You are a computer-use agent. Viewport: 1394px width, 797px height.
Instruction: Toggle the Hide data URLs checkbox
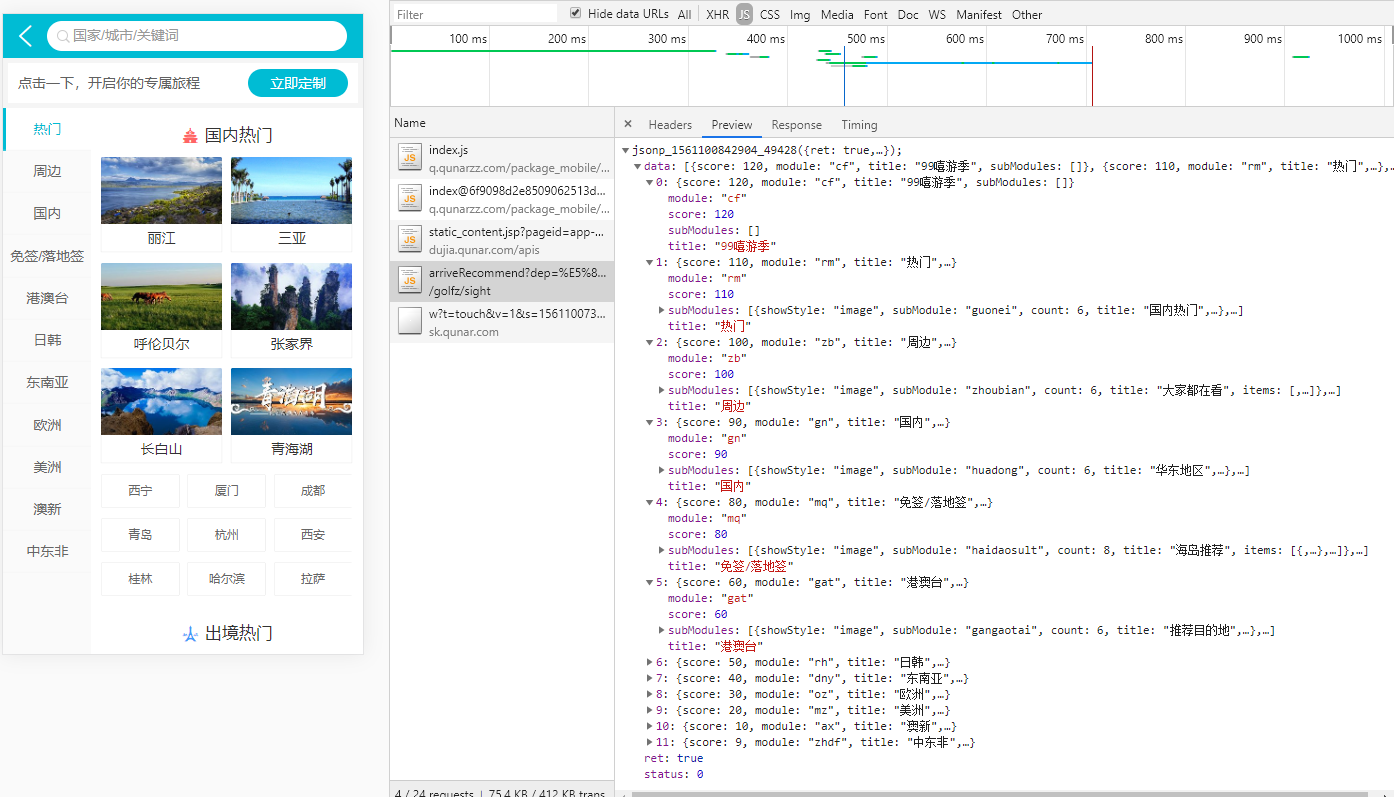point(575,14)
